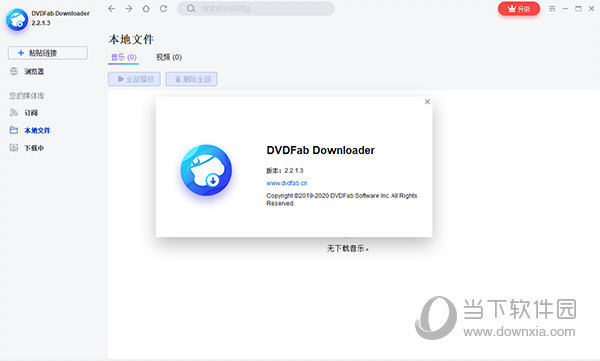Open 订阅 subscriptions in sidebar
600x361 pixels.
[31, 113]
